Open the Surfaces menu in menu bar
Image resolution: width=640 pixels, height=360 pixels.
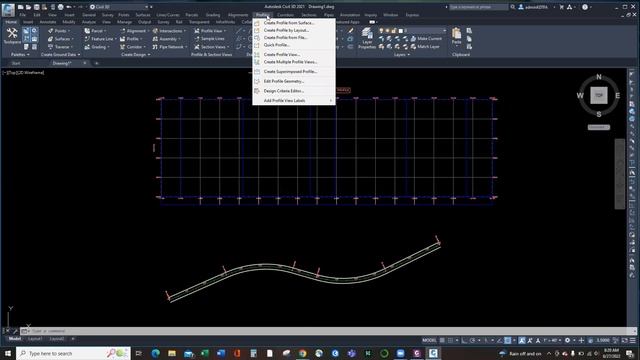click(143, 15)
